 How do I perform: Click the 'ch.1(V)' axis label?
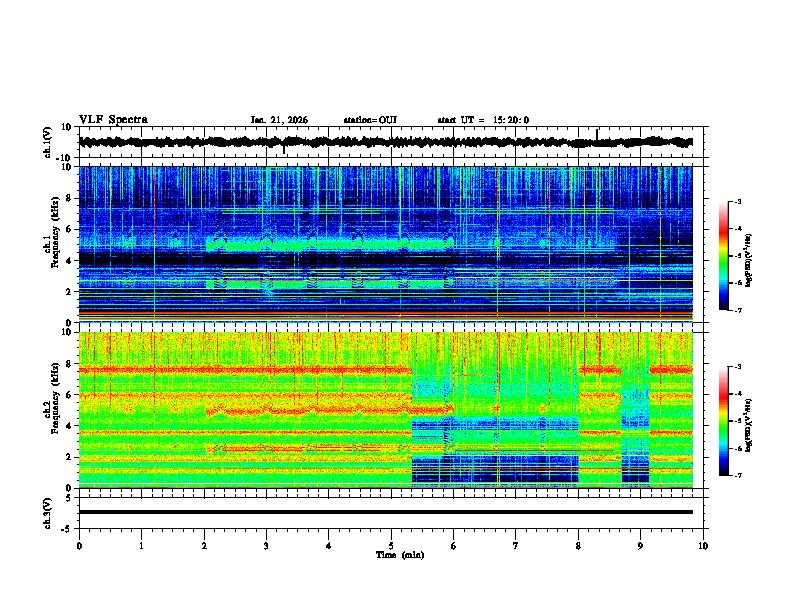pos(47,142)
